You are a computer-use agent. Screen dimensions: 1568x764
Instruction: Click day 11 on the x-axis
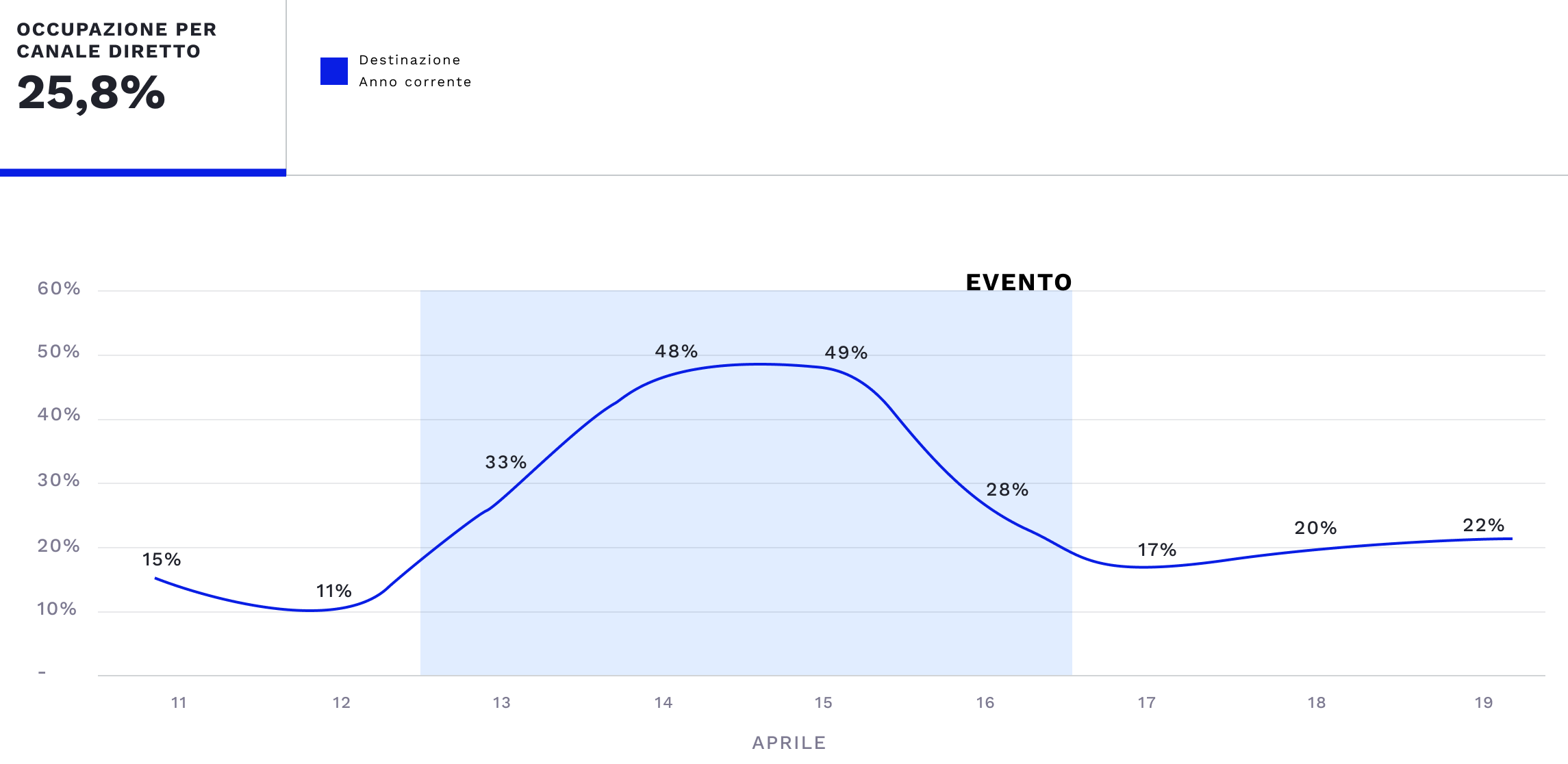[x=179, y=702]
